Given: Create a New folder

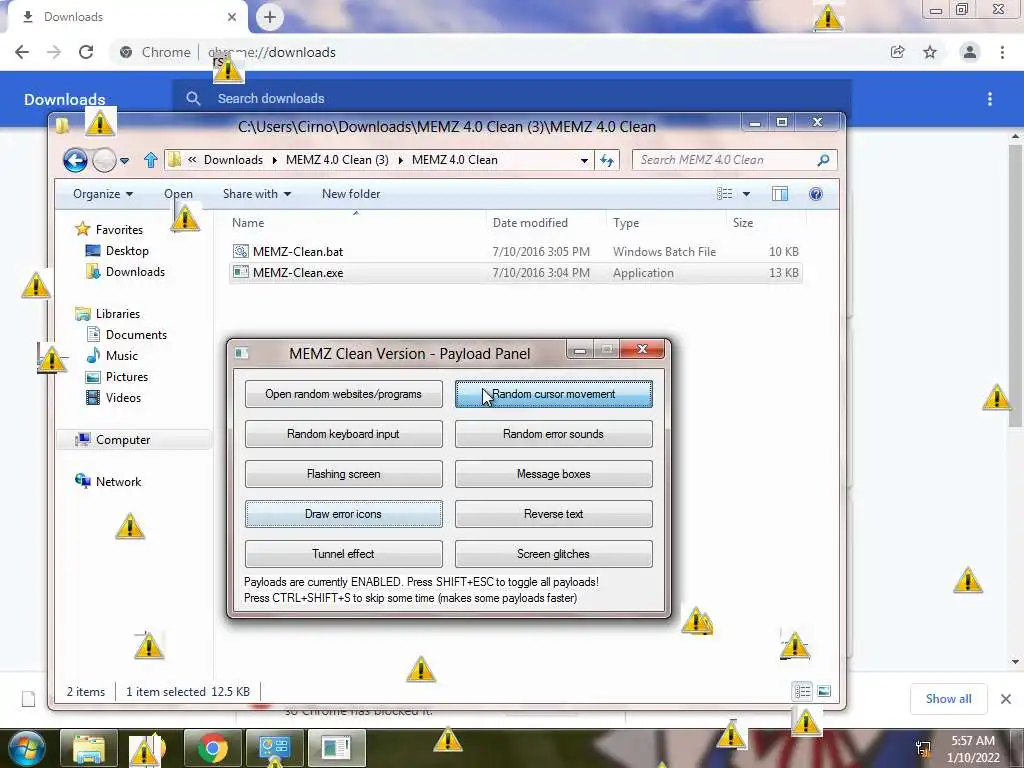Looking at the screenshot, I should (x=351, y=194).
